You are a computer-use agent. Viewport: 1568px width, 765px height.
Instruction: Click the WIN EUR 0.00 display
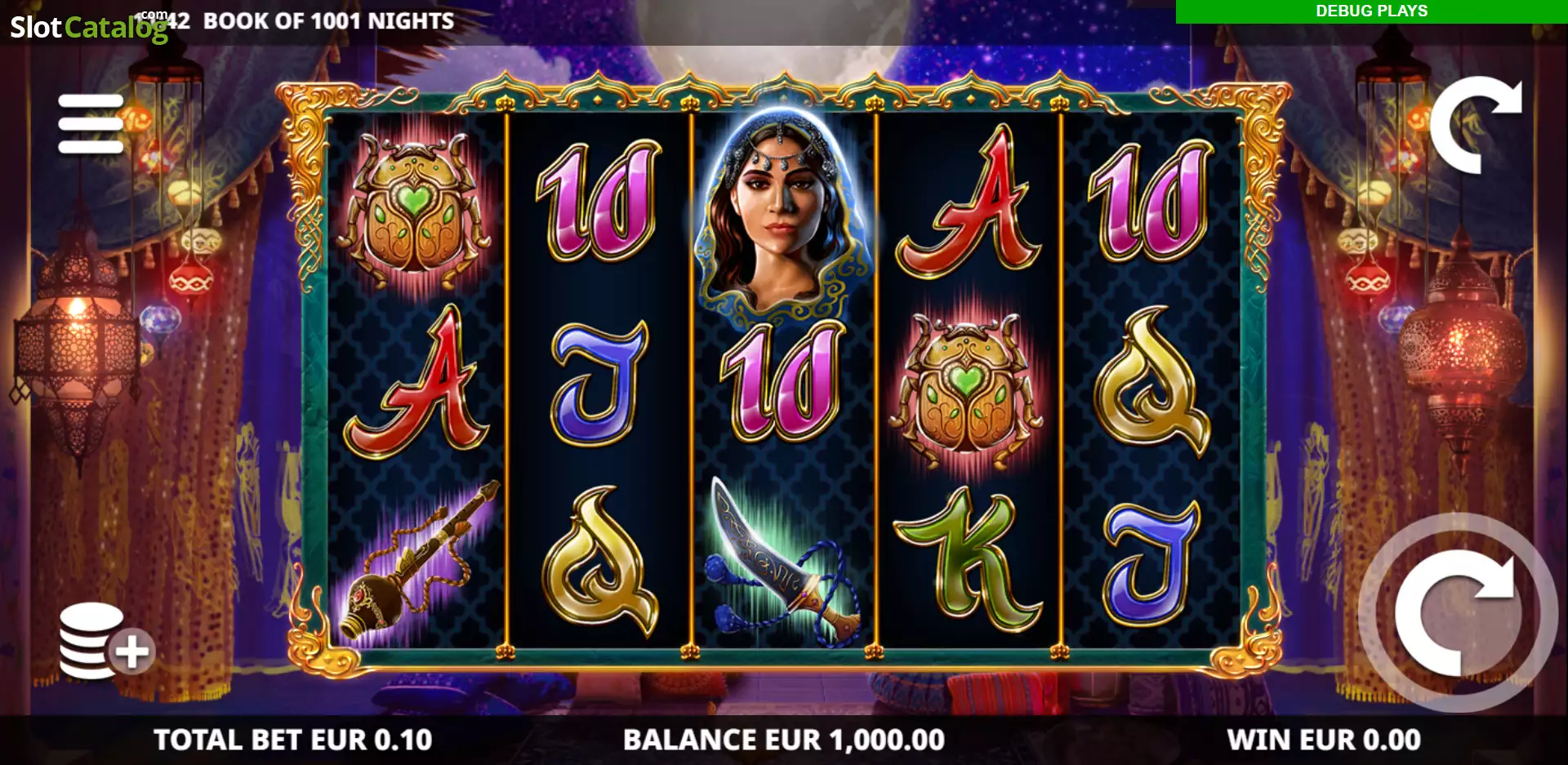pos(1324,740)
